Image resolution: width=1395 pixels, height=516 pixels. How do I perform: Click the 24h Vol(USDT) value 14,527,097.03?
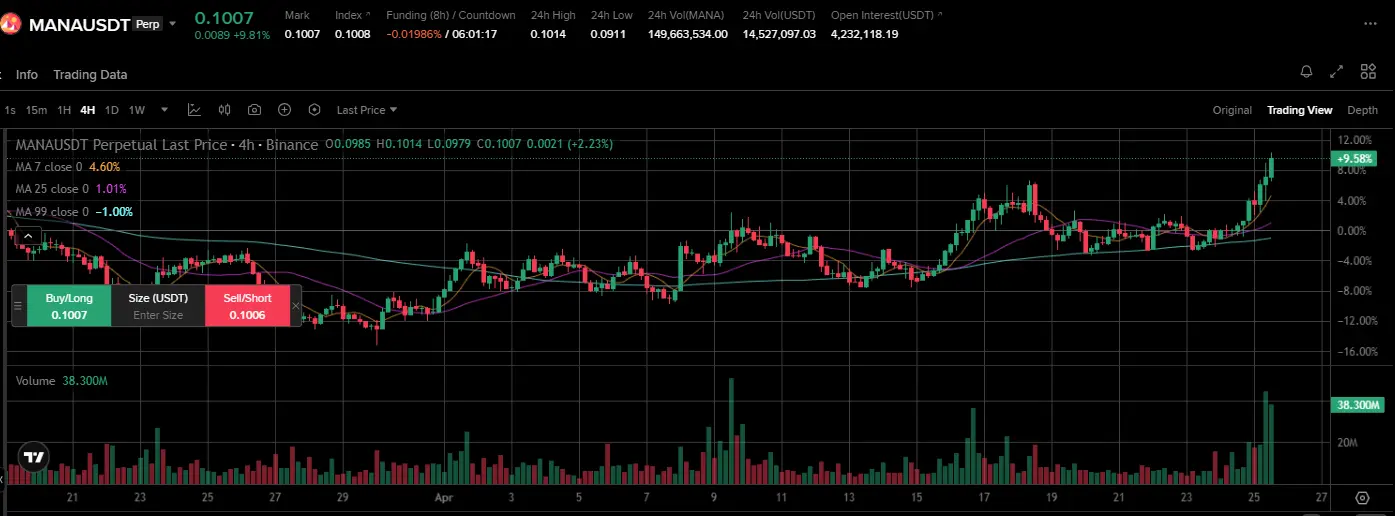779,34
